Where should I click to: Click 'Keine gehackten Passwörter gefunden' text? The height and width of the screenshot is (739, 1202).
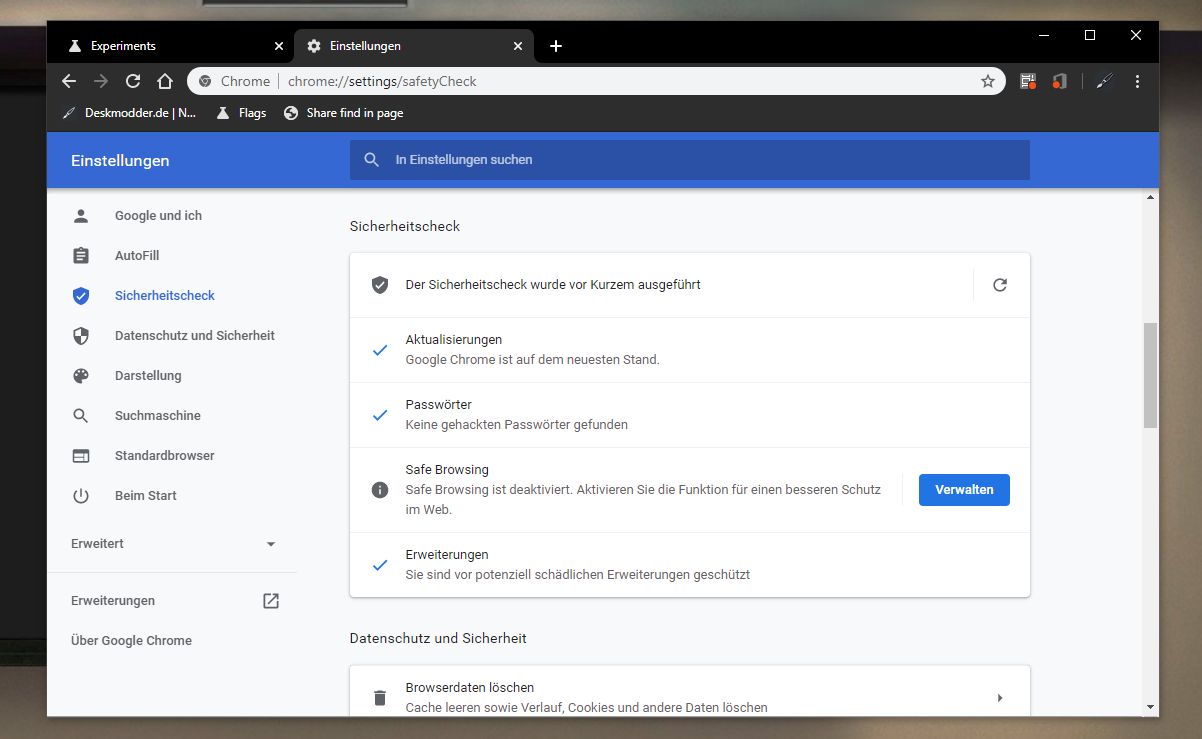pos(516,425)
